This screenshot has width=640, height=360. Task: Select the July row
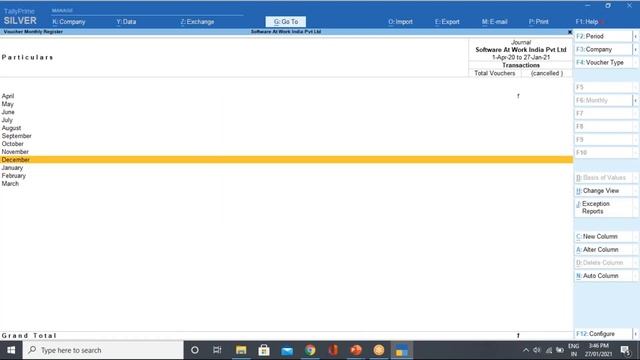coord(286,120)
